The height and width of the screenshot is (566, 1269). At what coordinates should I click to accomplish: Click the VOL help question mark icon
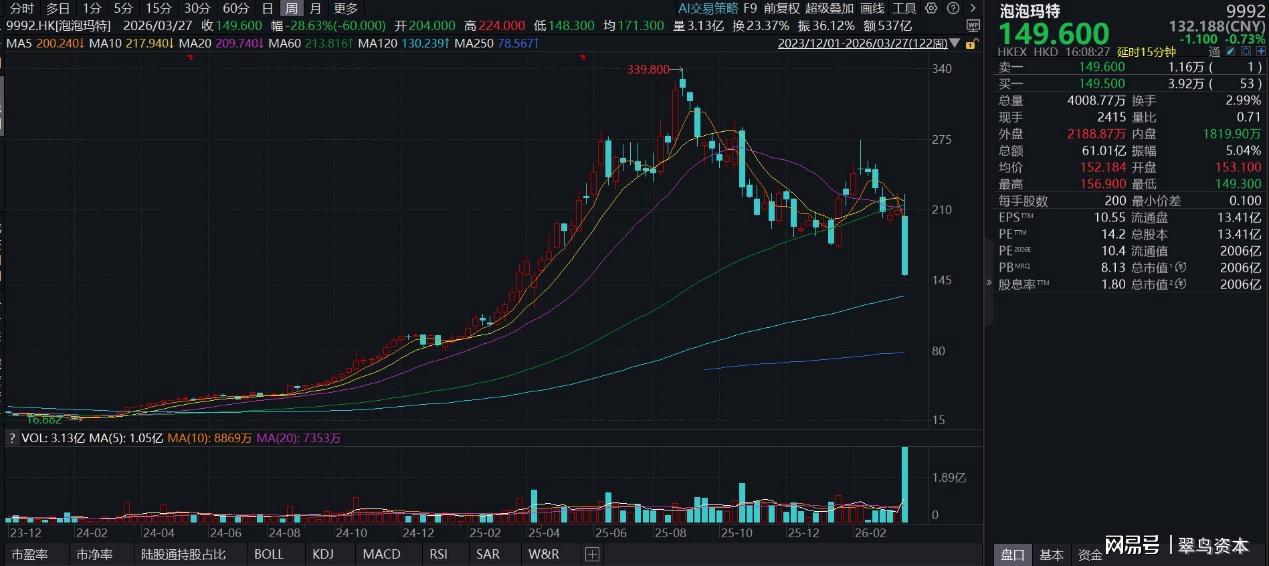[x=12, y=438]
